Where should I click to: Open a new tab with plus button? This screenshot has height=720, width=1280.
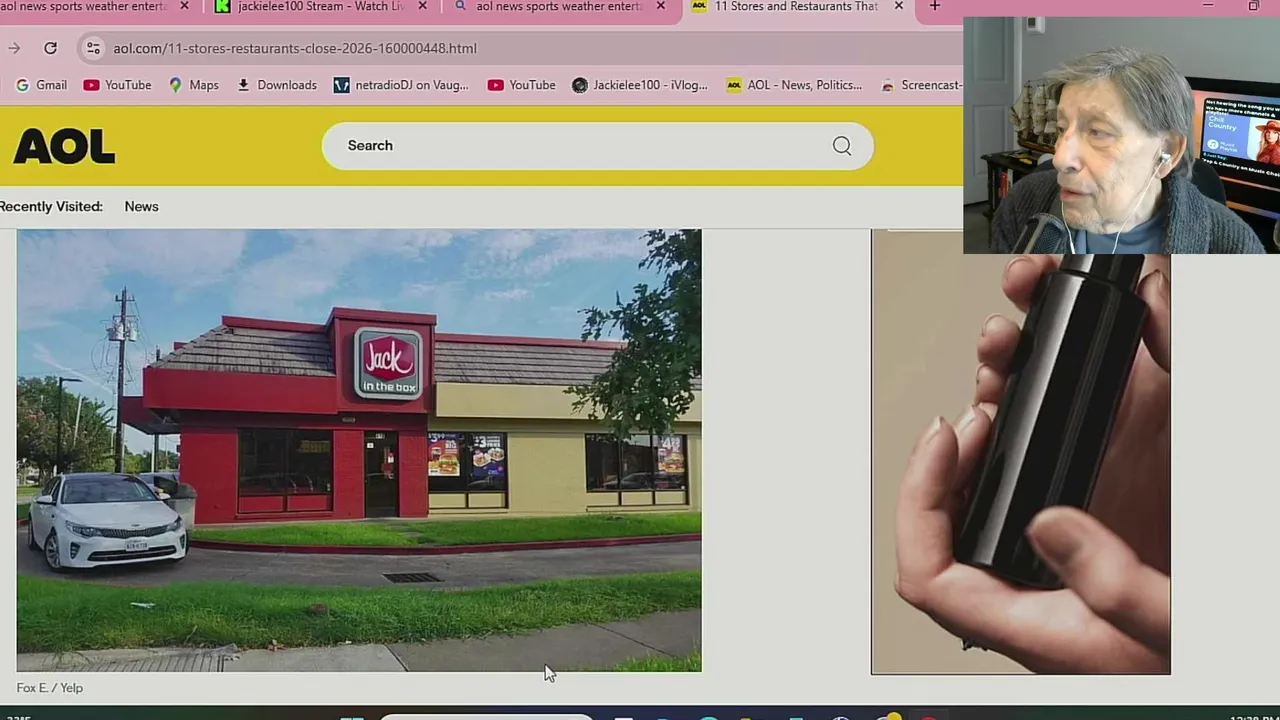click(934, 6)
